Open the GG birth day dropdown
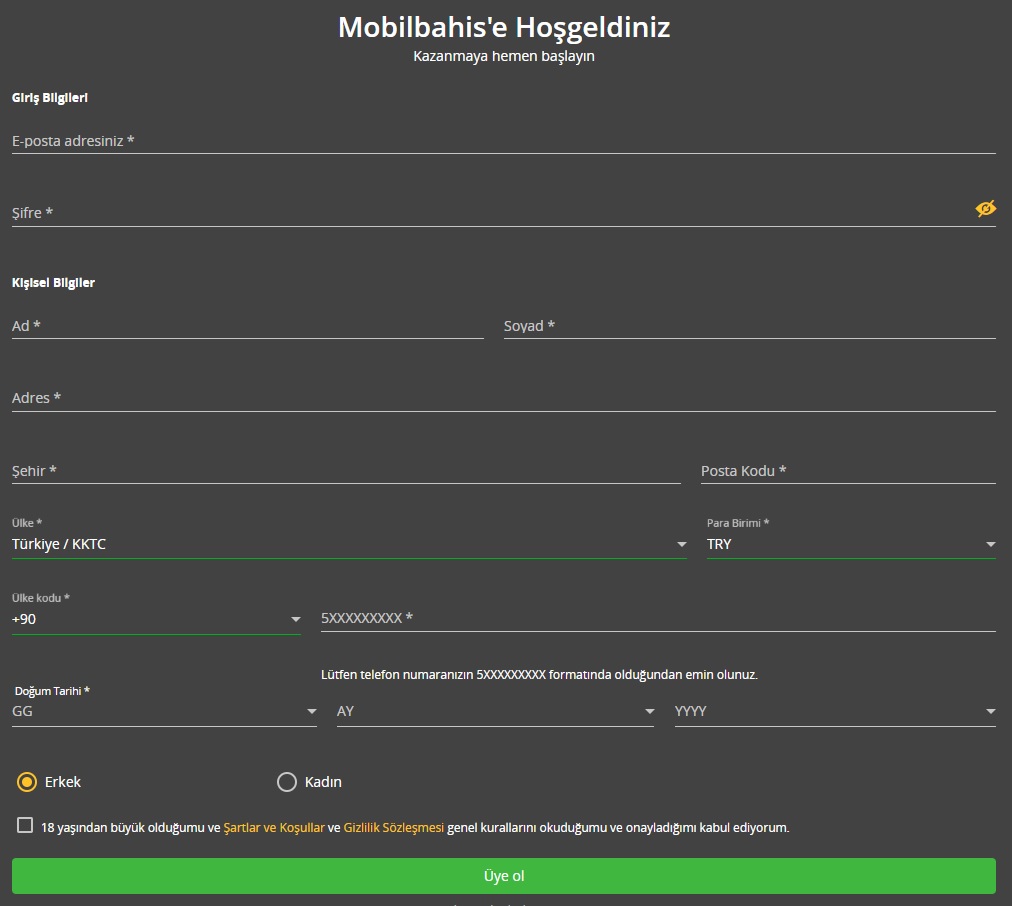The width and height of the screenshot is (1012, 906). [x=164, y=711]
